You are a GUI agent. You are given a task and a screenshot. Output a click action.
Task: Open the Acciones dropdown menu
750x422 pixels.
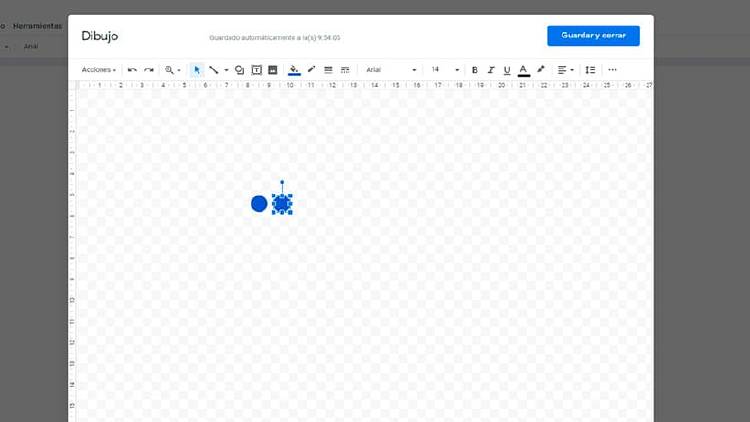click(x=98, y=70)
